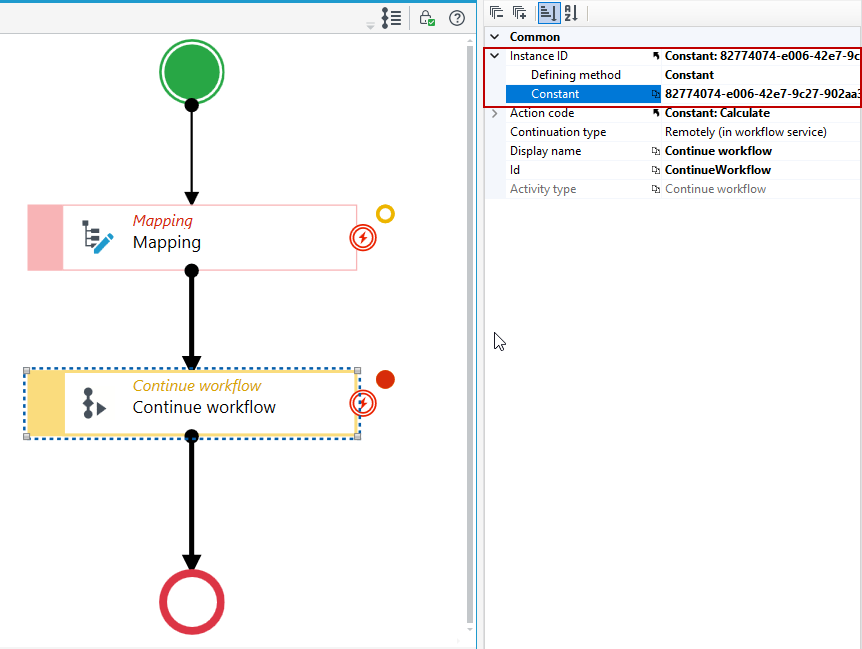
Task: Click the lightning error badge on Mapping
Action: coord(363,238)
